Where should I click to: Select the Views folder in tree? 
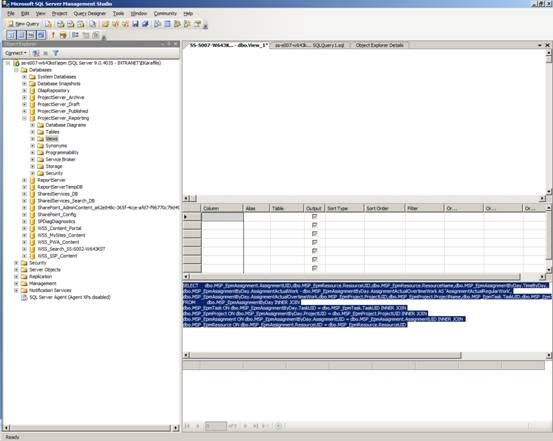51,139
